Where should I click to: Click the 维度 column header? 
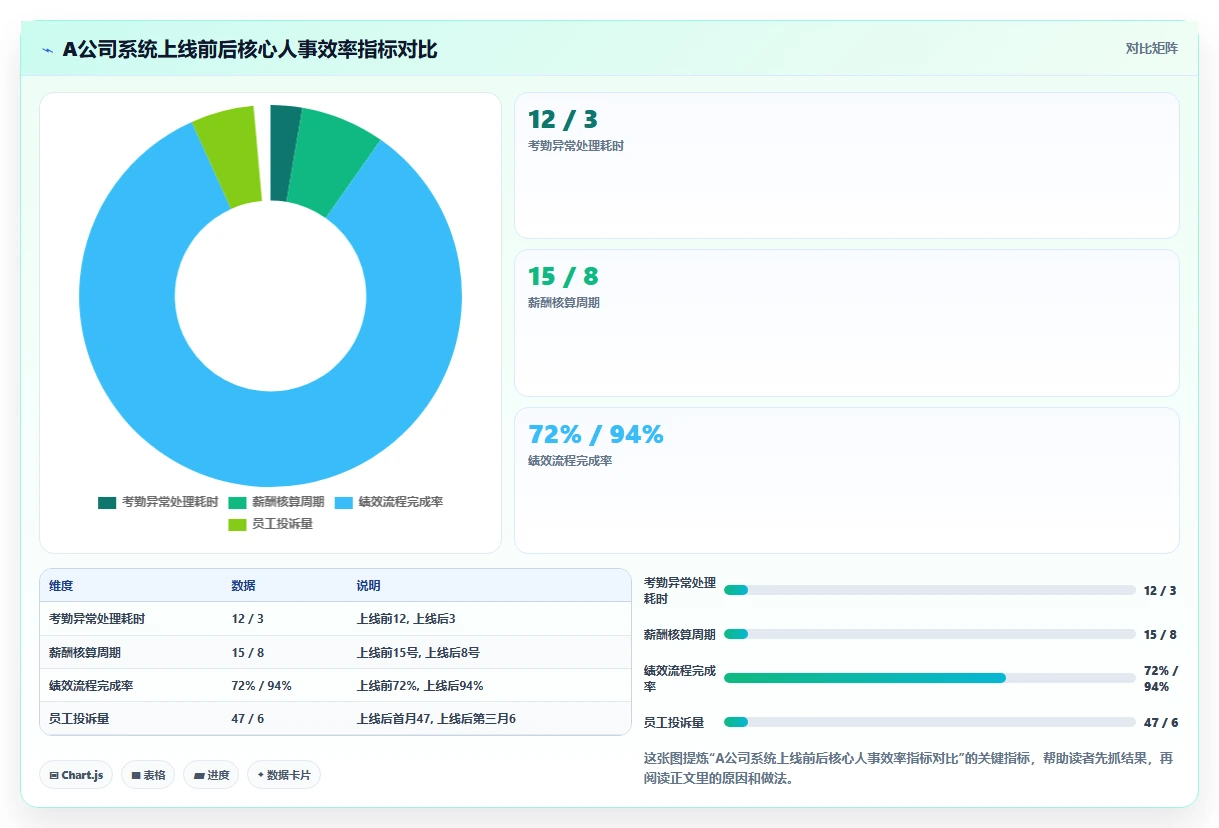pyautogui.click(x=61, y=586)
